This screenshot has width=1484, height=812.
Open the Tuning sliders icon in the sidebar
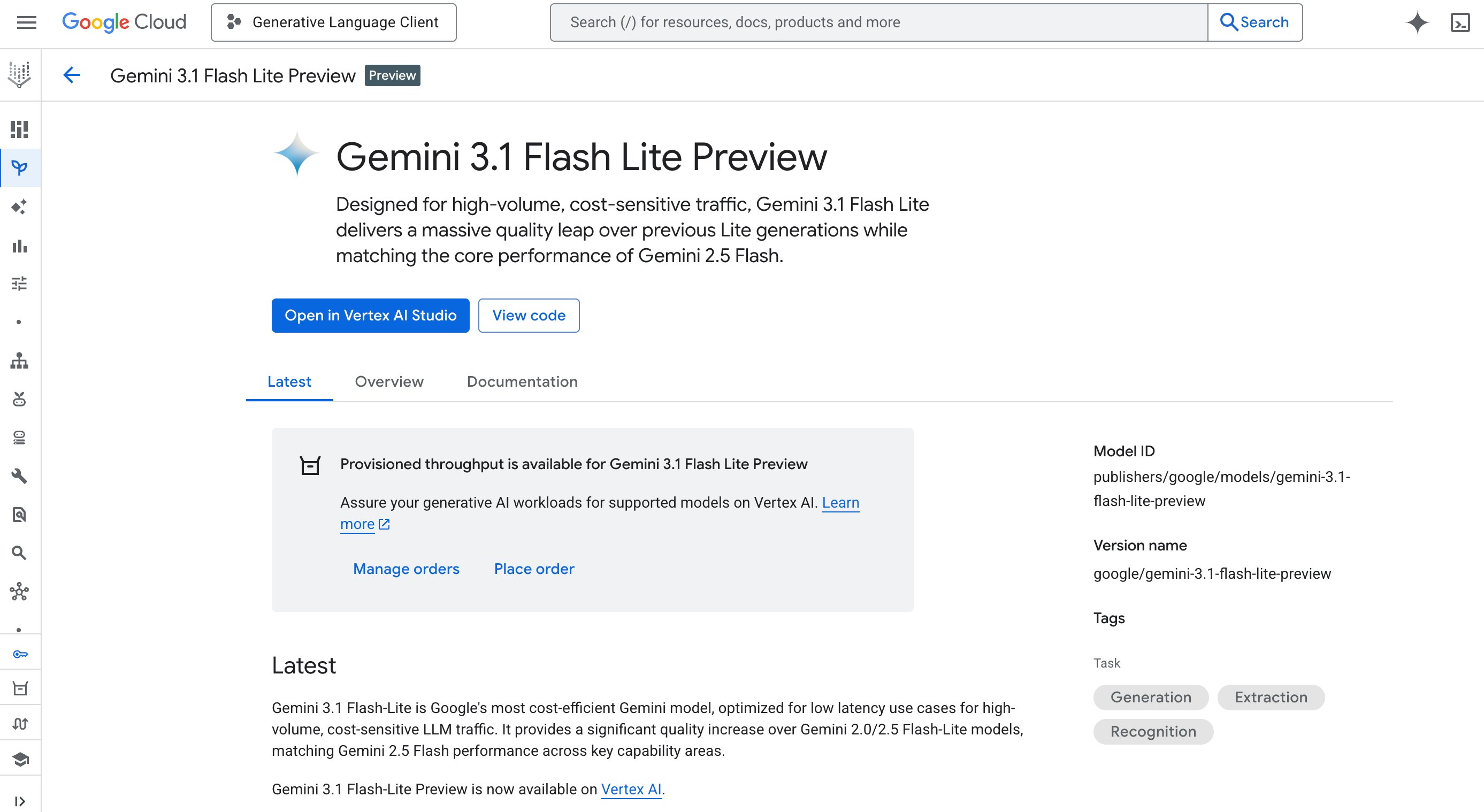pyautogui.click(x=20, y=285)
